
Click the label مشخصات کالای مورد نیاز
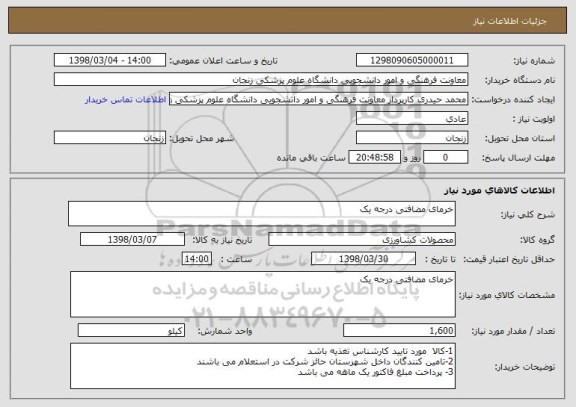507,295
